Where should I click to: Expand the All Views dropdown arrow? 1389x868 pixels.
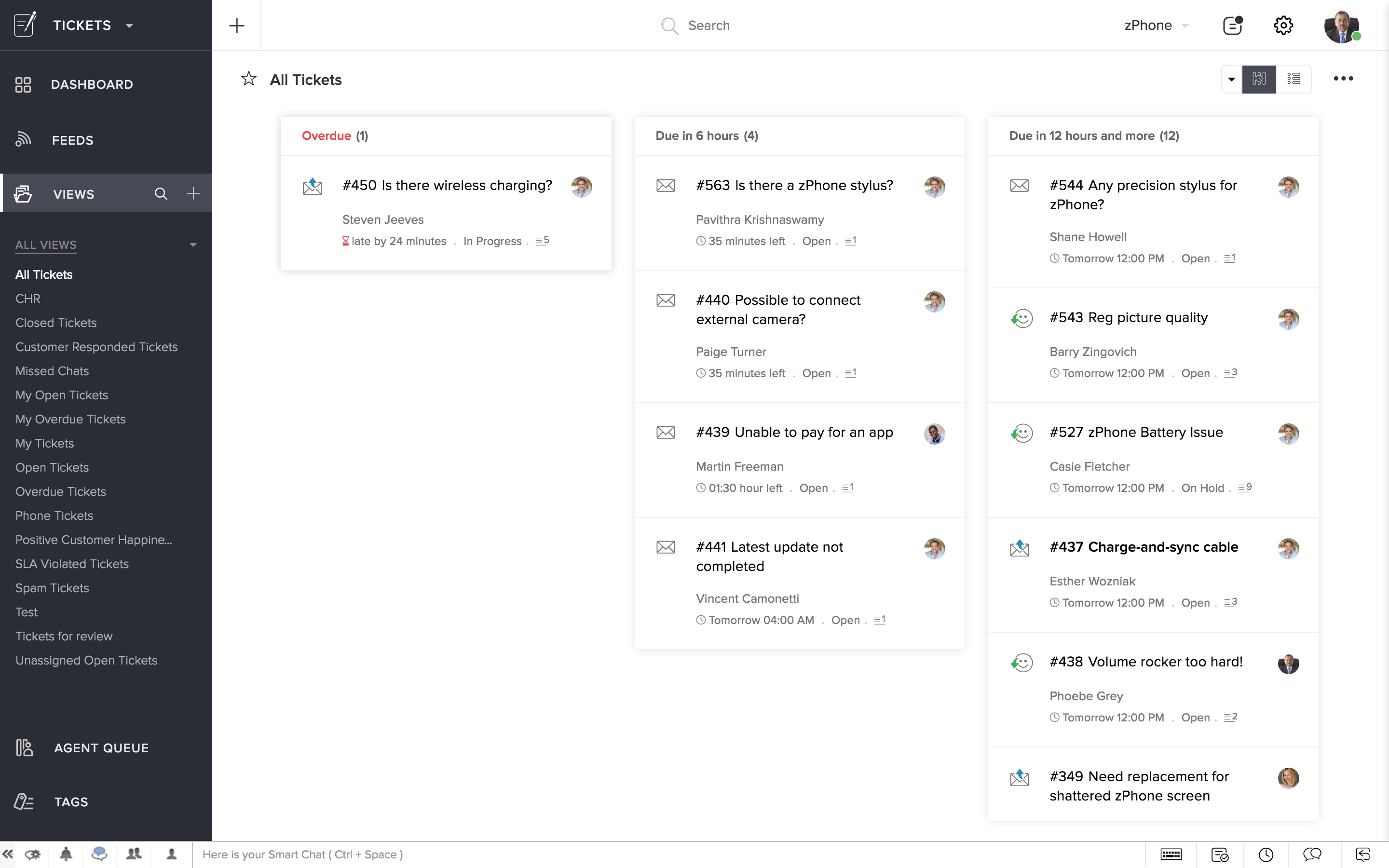tap(193, 245)
